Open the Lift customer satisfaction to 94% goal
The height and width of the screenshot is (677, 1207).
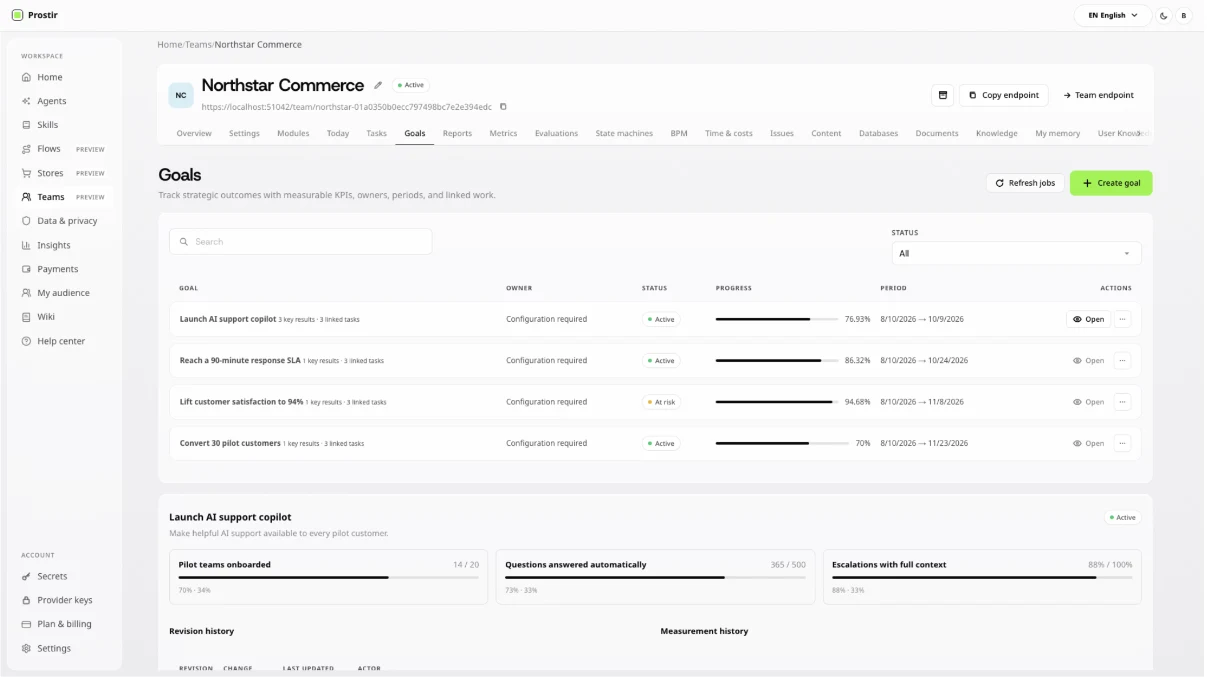pos(1088,402)
